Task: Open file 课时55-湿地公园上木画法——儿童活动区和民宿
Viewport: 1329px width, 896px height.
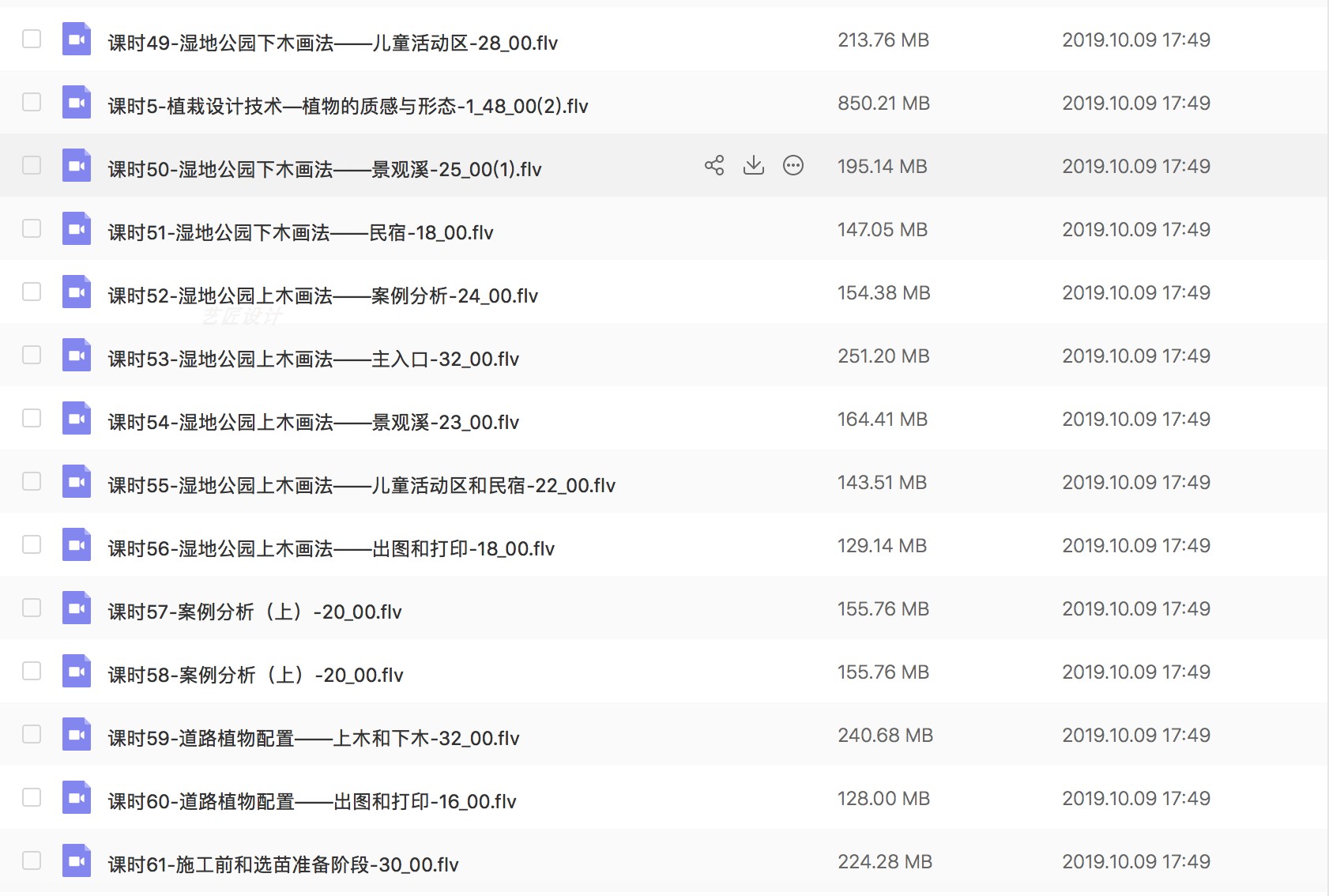Action: [361, 485]
